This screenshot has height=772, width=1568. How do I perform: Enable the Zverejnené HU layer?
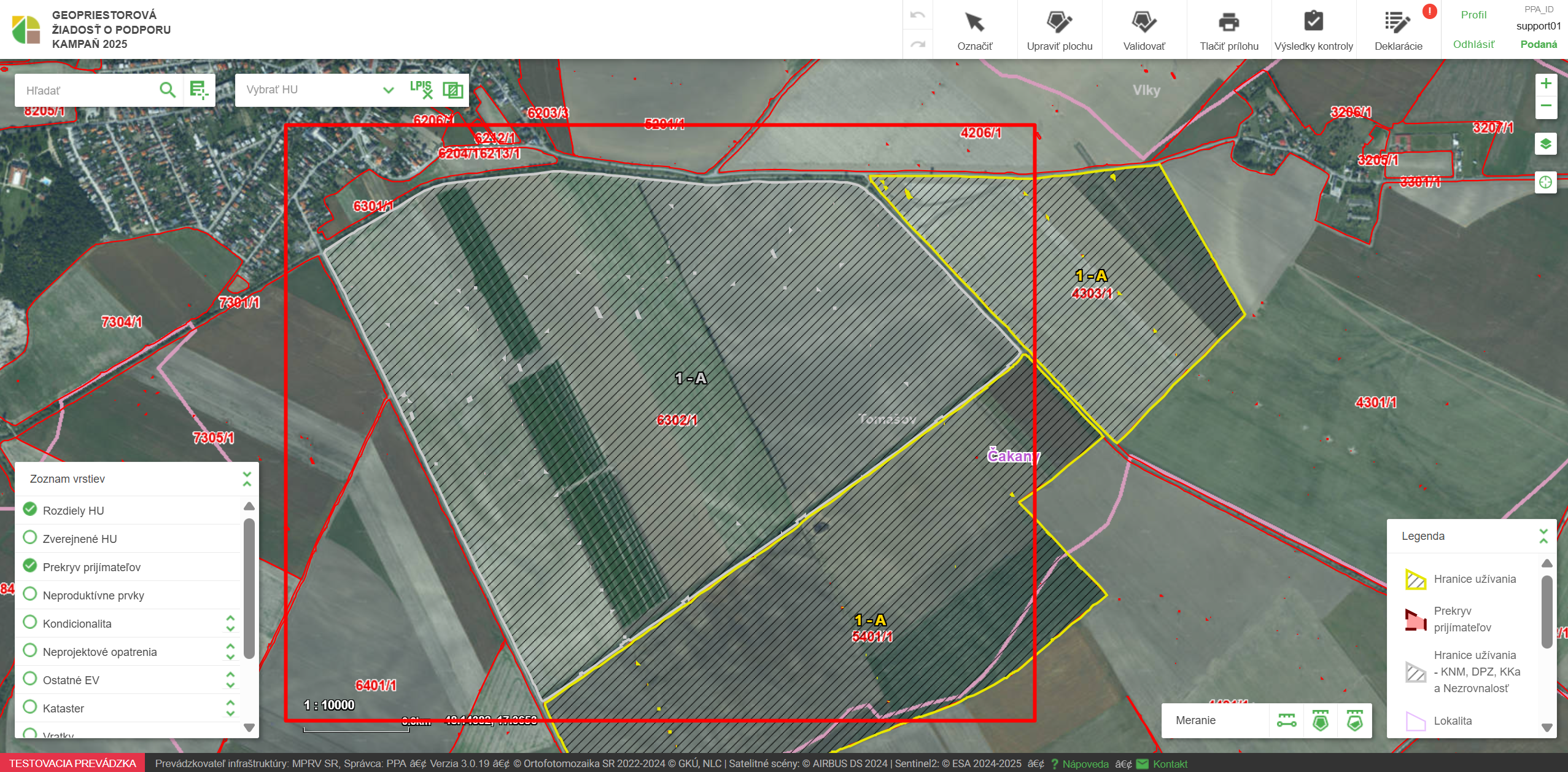[30, 537]
